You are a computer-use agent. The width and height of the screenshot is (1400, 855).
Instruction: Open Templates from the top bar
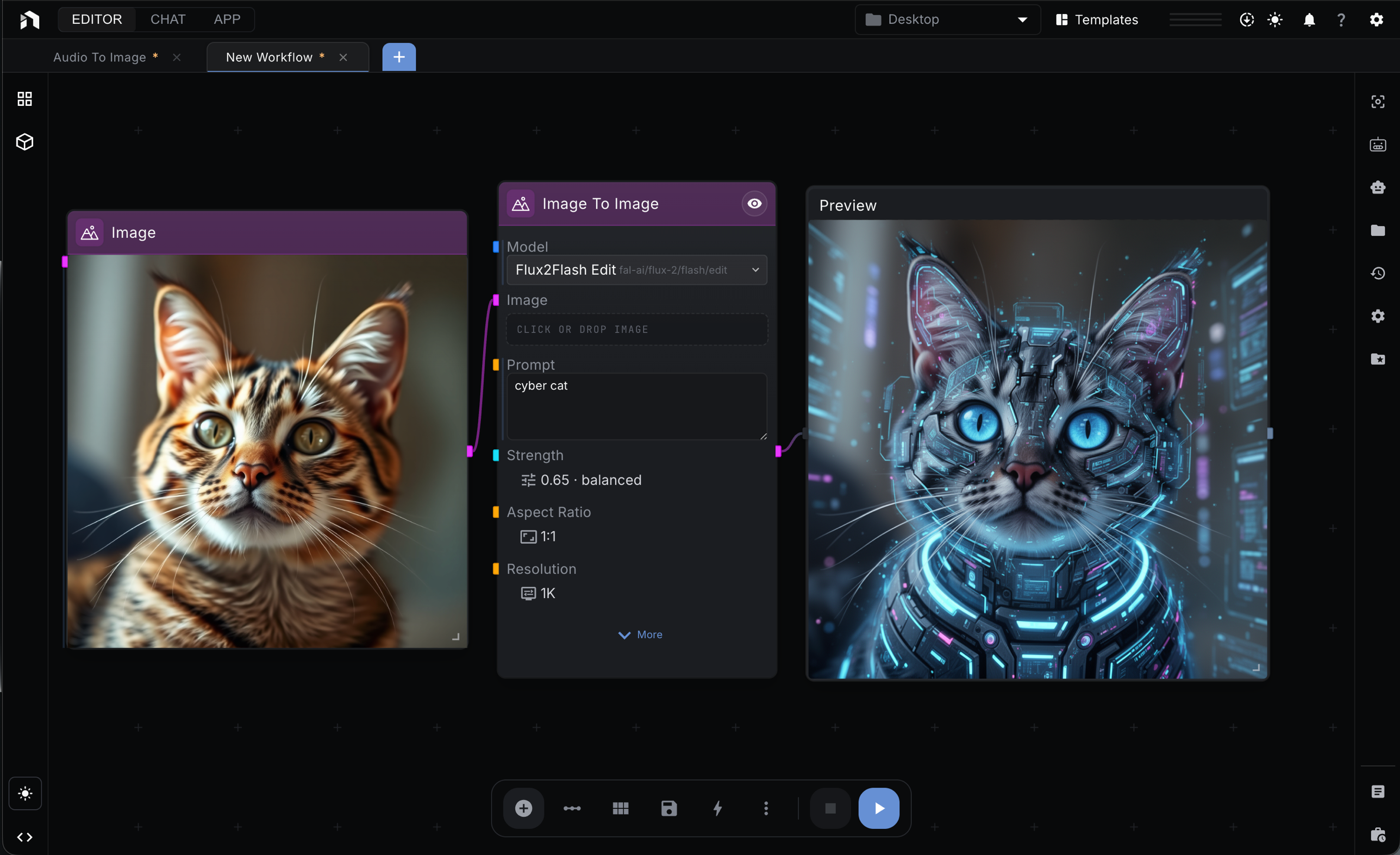1097,18
